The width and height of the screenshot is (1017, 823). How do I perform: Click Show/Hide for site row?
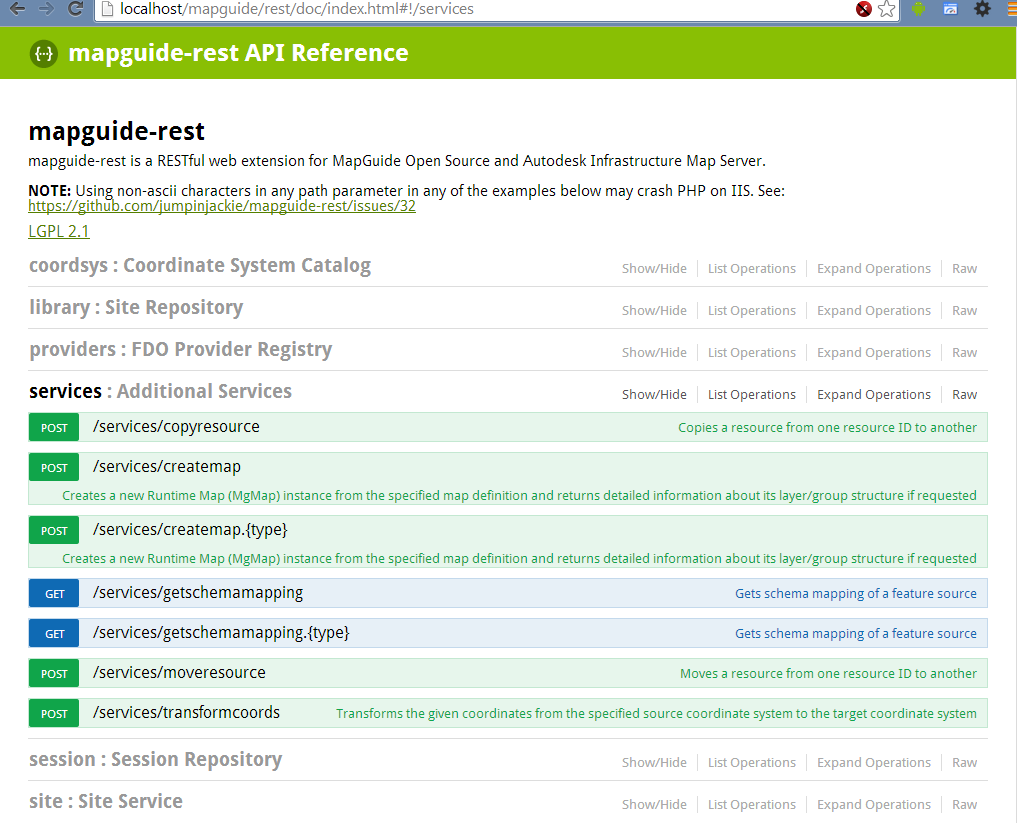pyautogui.click(x=654, y=805)
